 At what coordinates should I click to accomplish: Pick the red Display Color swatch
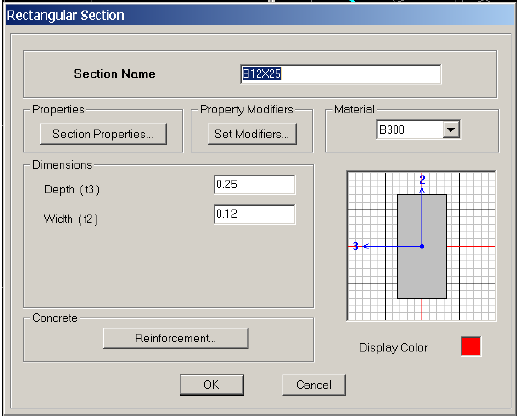pos(471,346)
